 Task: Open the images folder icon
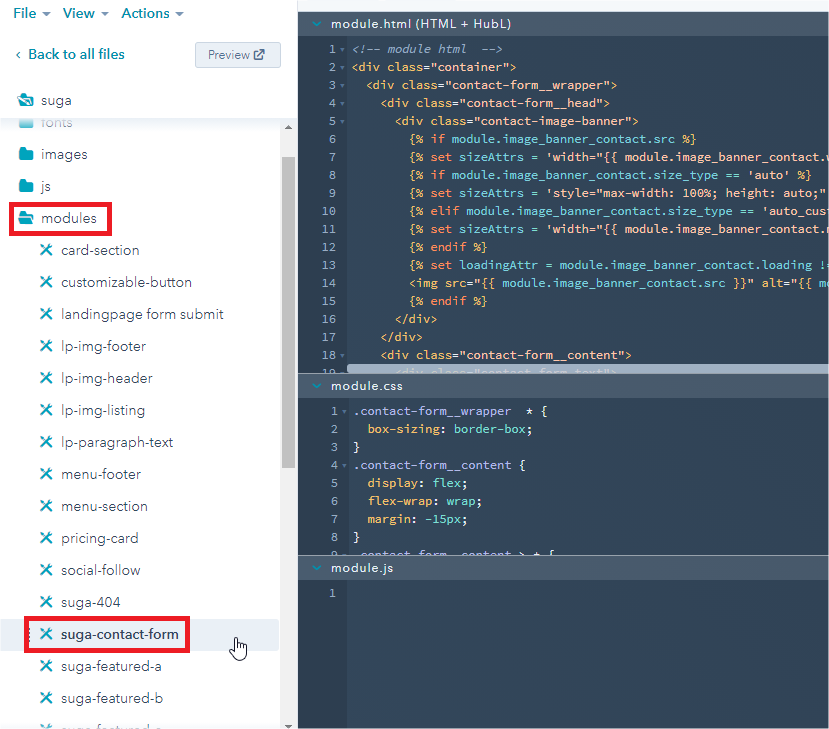coord(26,154)
